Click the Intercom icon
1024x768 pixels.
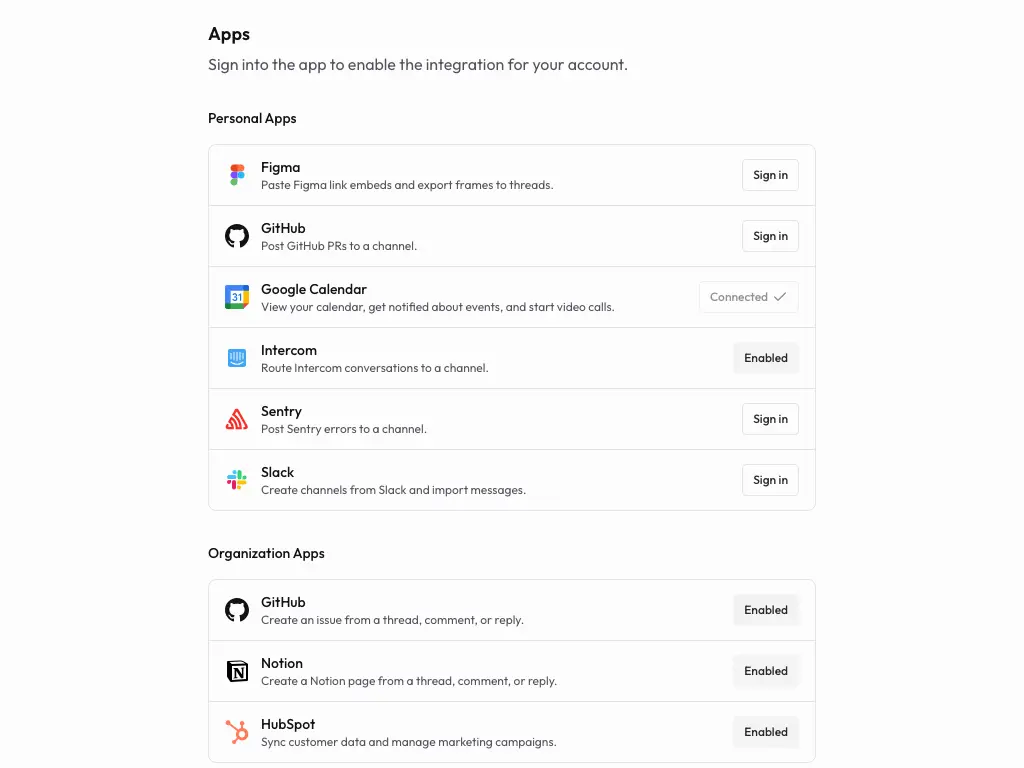tap(237, 358)
